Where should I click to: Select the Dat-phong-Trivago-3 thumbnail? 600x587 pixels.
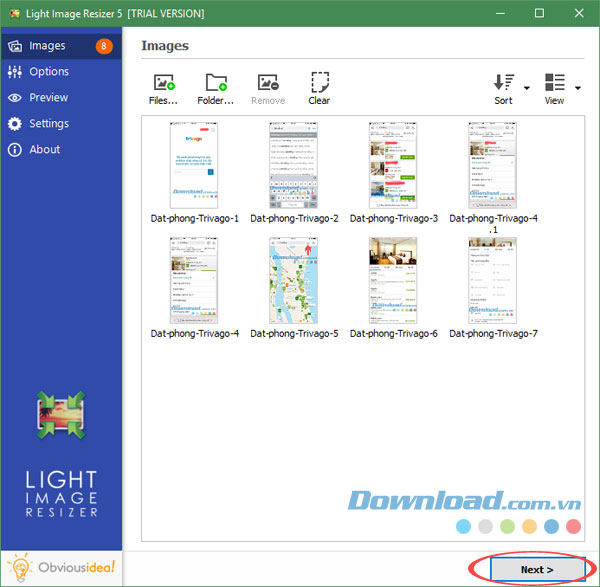[393, 165]
